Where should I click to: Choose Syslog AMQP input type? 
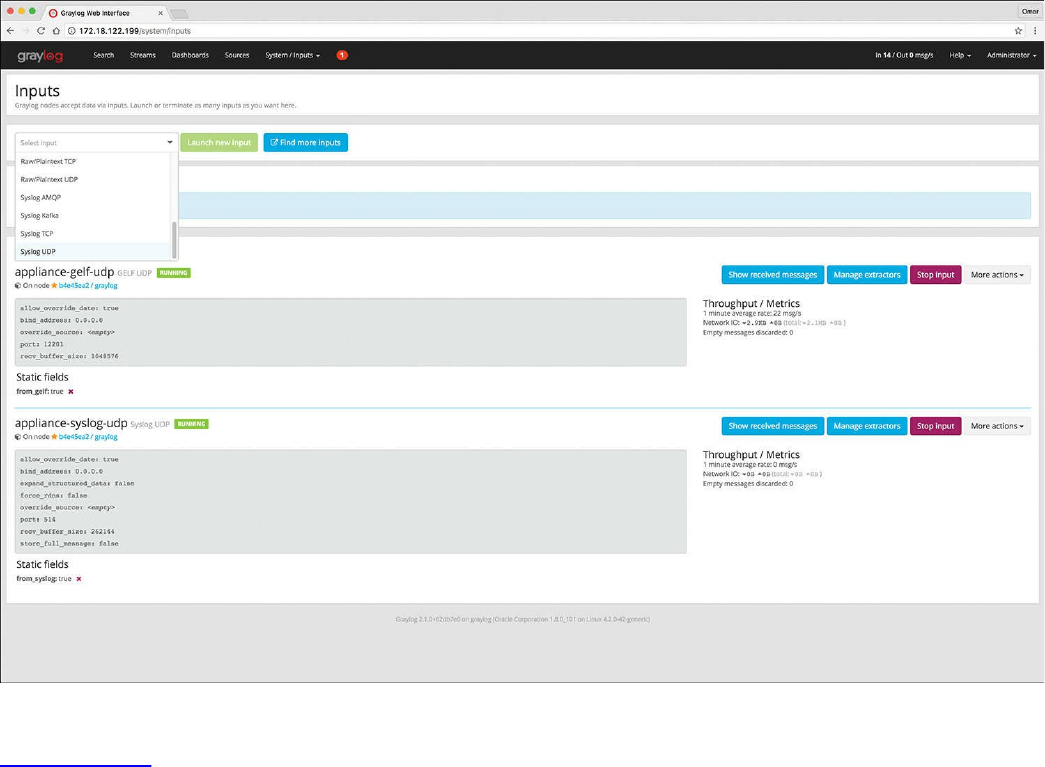point(93,197)
